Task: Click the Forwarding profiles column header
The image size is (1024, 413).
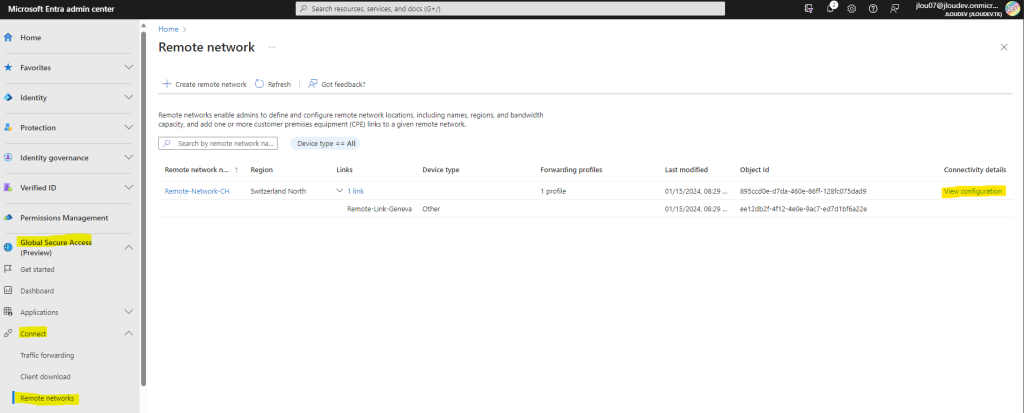Action: tap(571, 170)
